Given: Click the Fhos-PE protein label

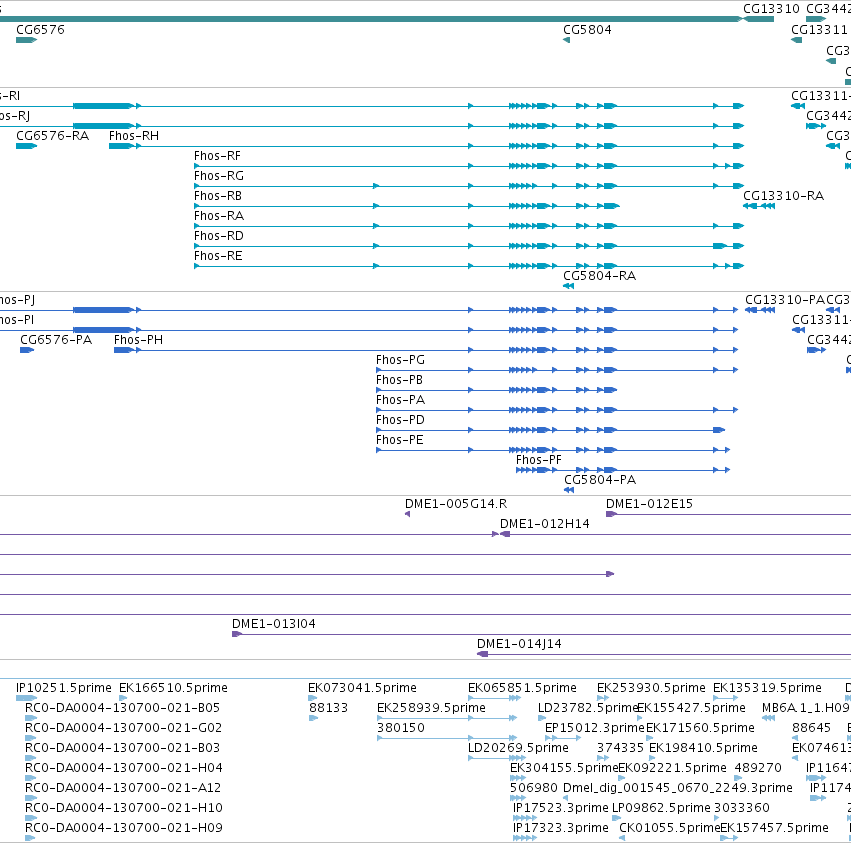Looking at the screenshot, I should coord(400,440).
